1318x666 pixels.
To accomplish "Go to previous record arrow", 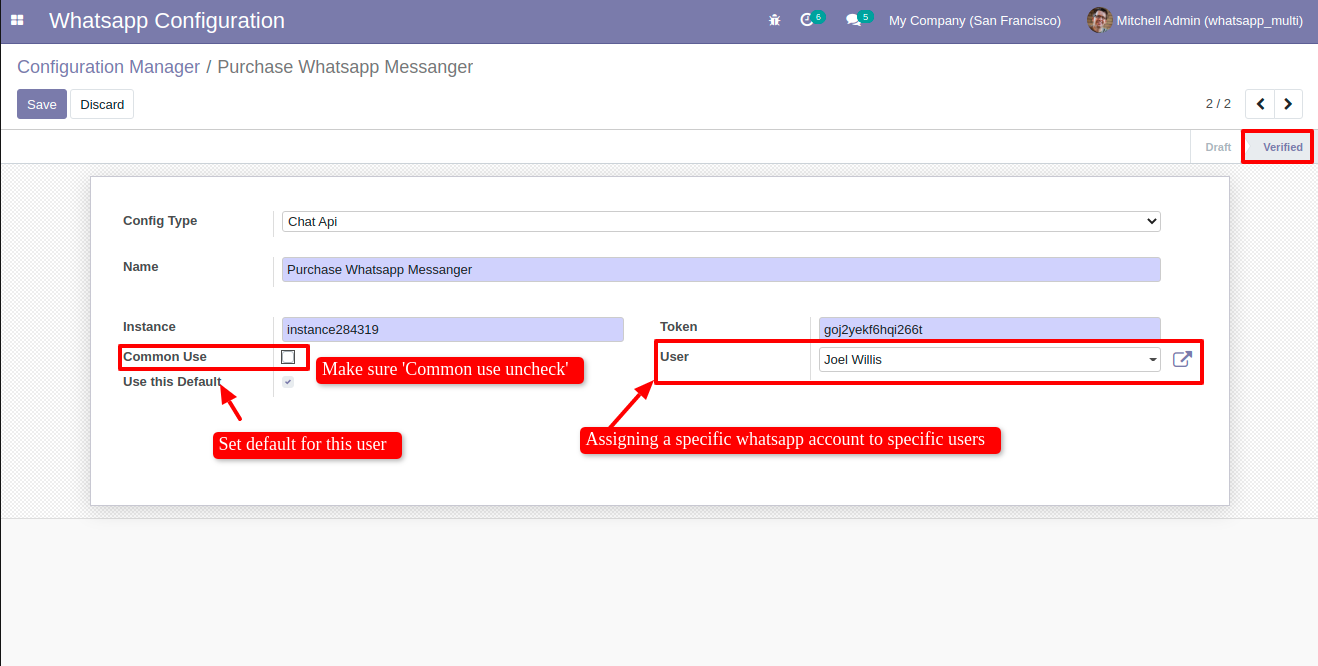I will click(x=1260, y=104).
